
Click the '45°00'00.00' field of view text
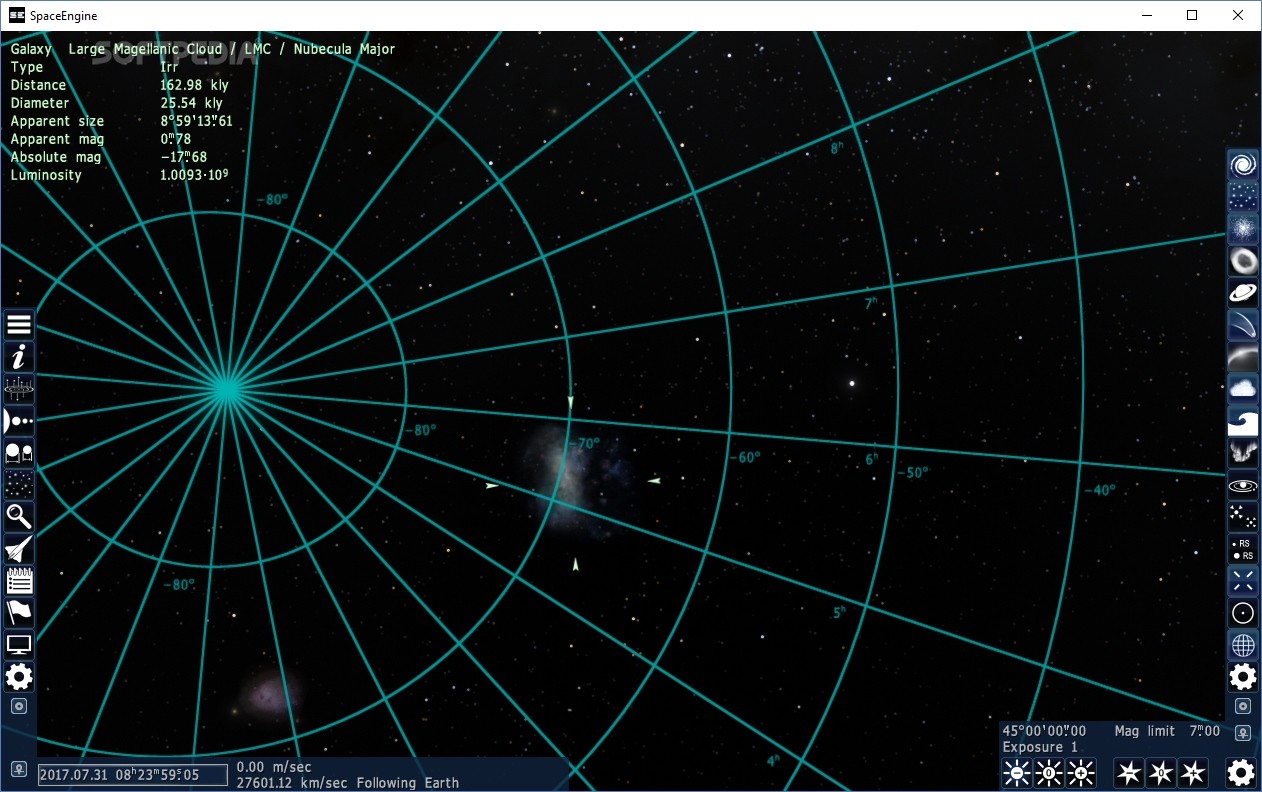click(x=1044, y=731)
